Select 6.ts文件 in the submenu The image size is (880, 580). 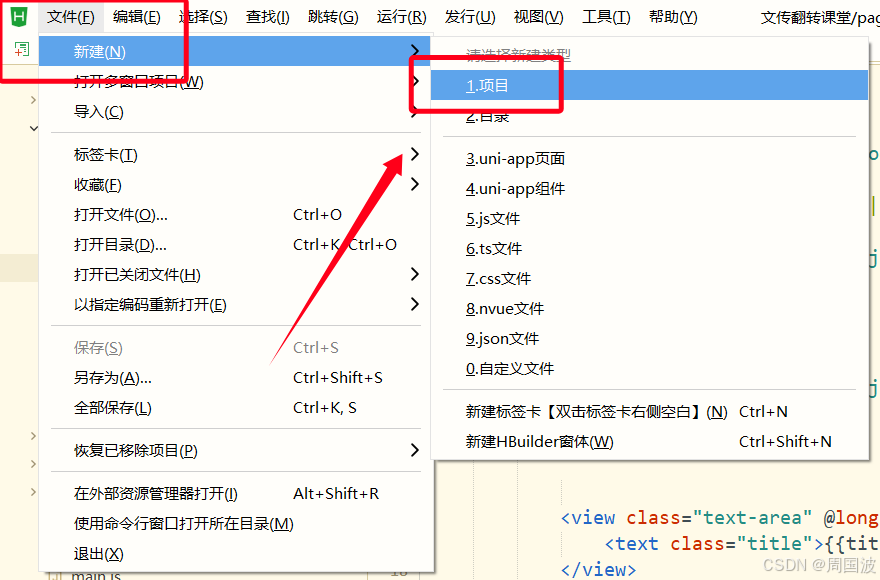(x=649, y=249)
